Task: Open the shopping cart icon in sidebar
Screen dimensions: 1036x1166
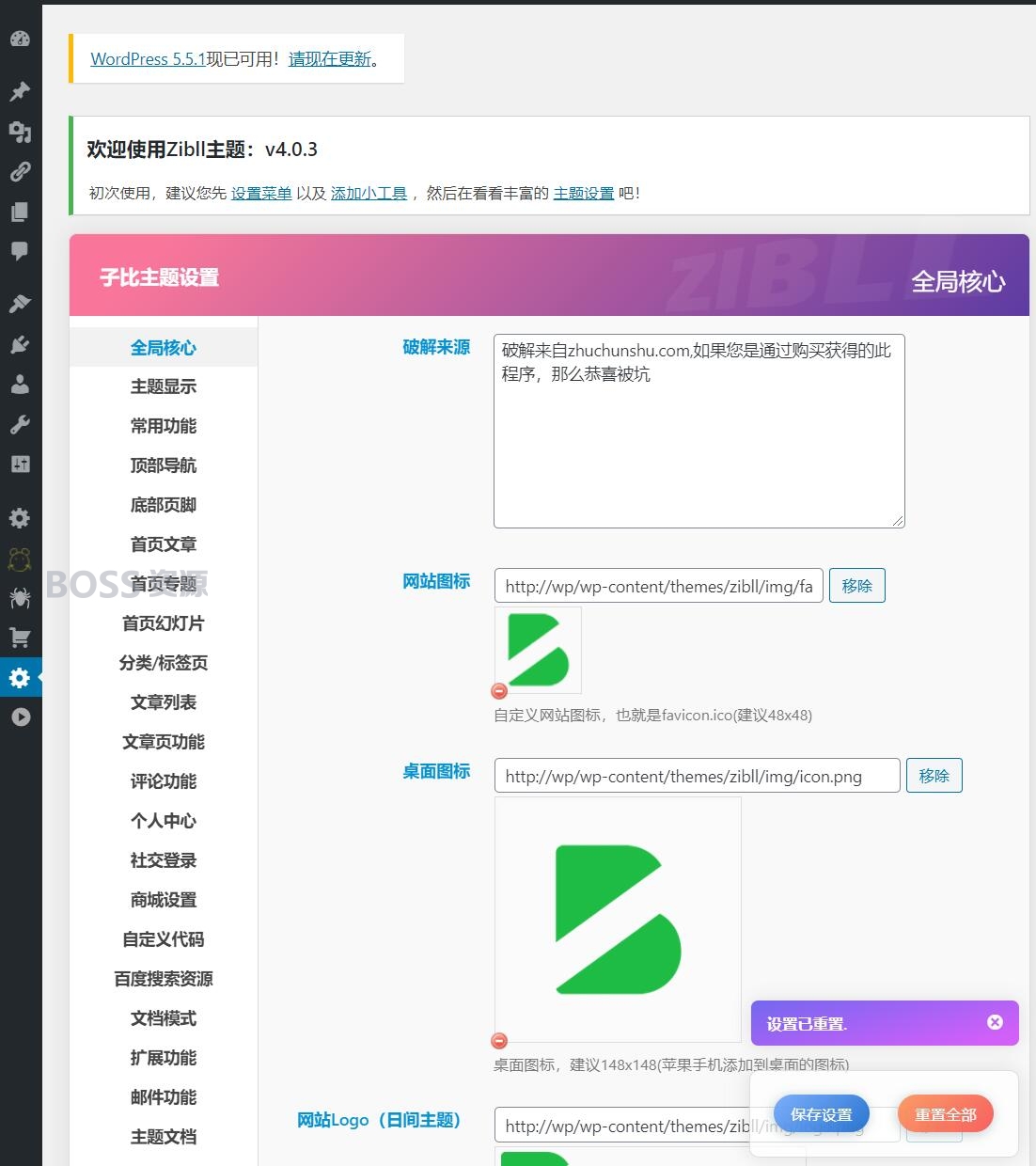Action: (x=20, y=638)
